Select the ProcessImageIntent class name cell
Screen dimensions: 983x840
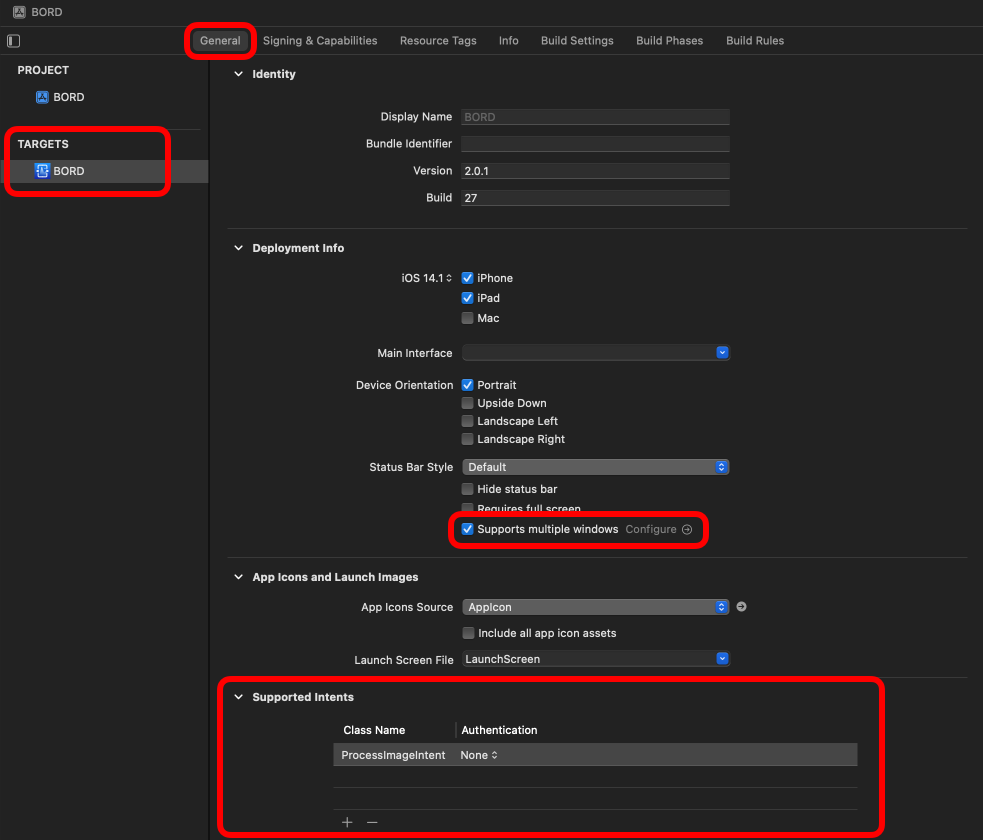click(393, 755)
